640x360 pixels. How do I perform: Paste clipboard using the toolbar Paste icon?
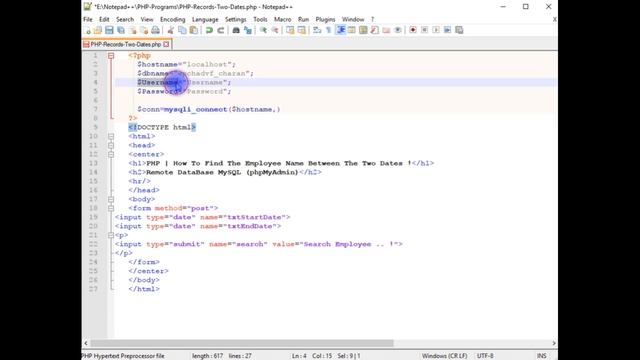(193, 30)
